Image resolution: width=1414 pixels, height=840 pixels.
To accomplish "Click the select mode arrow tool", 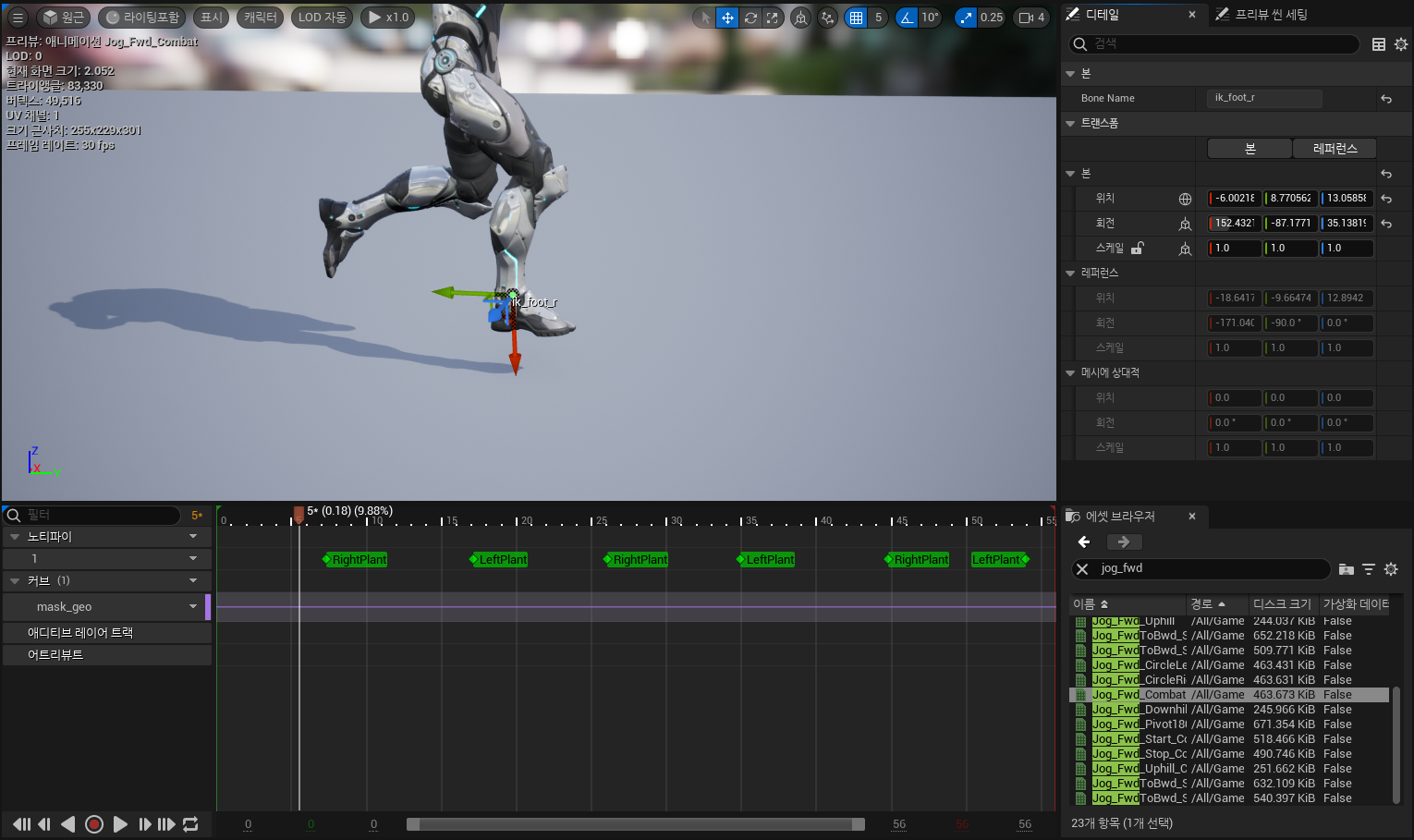I will (705, 18).
